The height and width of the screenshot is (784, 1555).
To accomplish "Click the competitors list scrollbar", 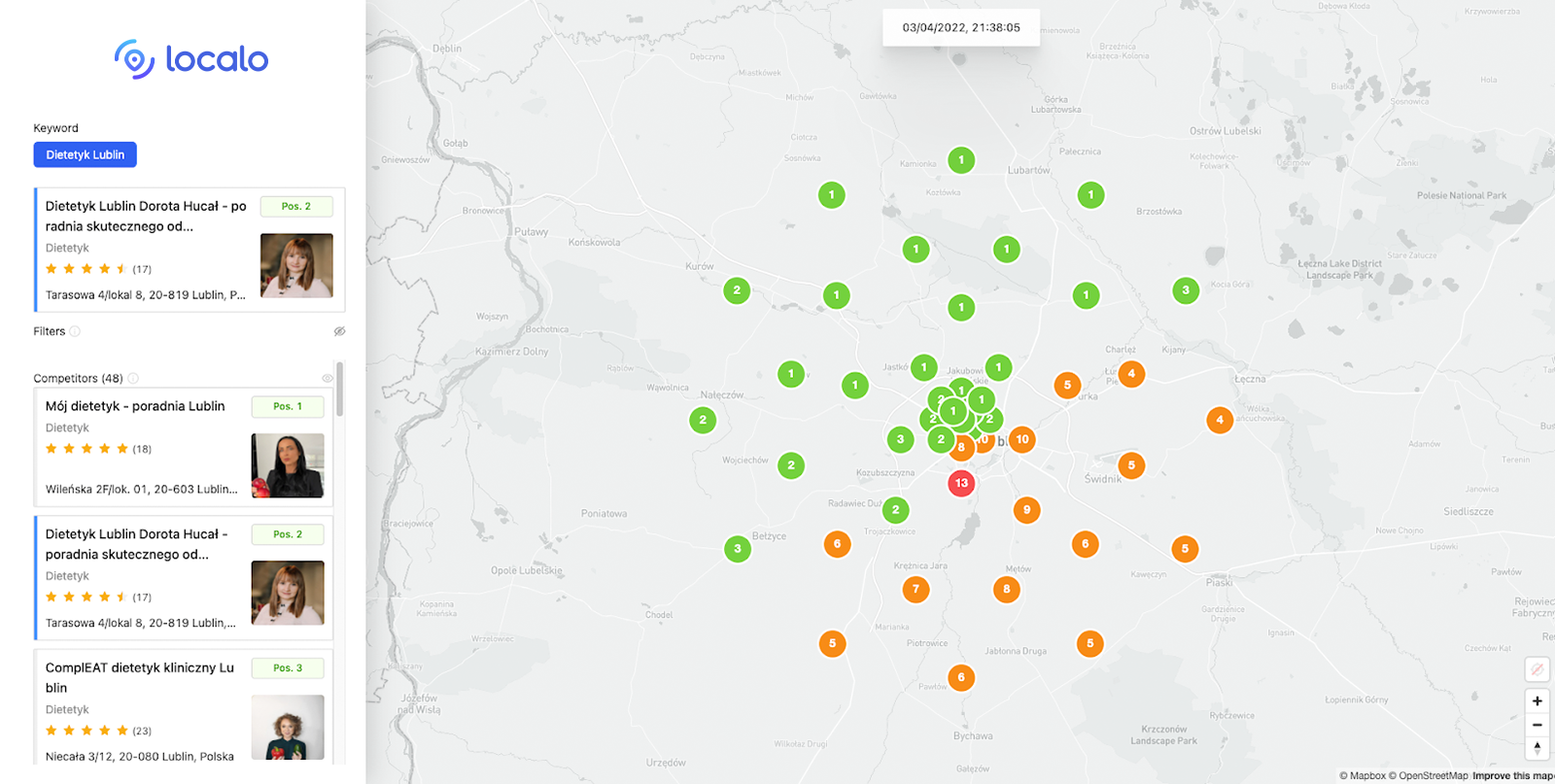I will pos(339,391).
